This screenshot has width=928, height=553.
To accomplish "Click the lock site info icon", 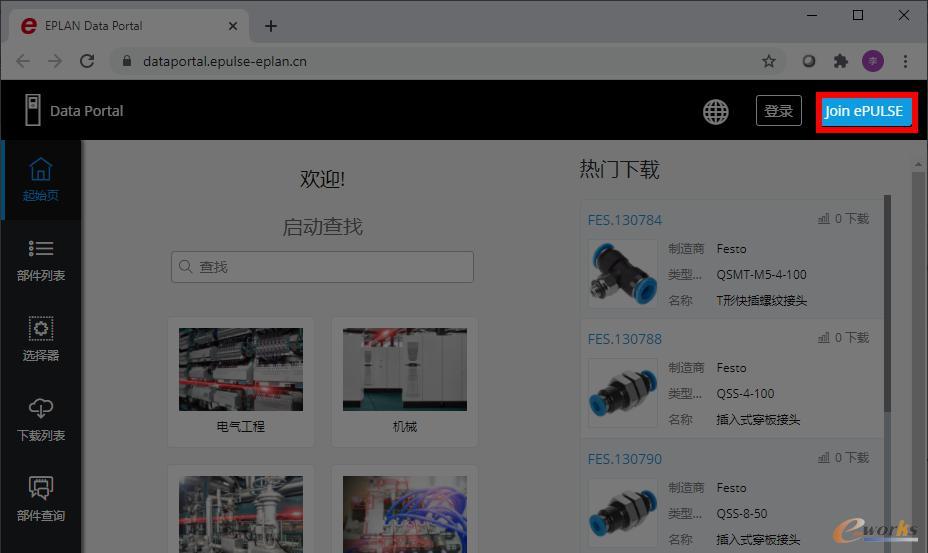I will coord(126,61).
